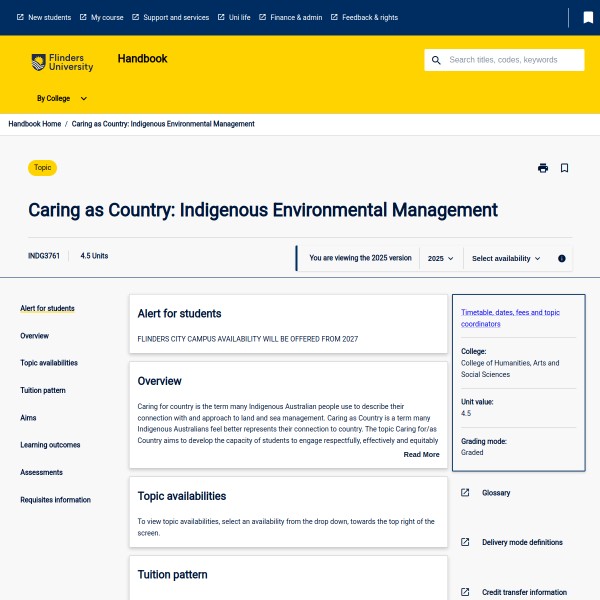Jump to Learning outcomes in sidebar
Viewport: 600px width, 600px height.
point(50,445)
